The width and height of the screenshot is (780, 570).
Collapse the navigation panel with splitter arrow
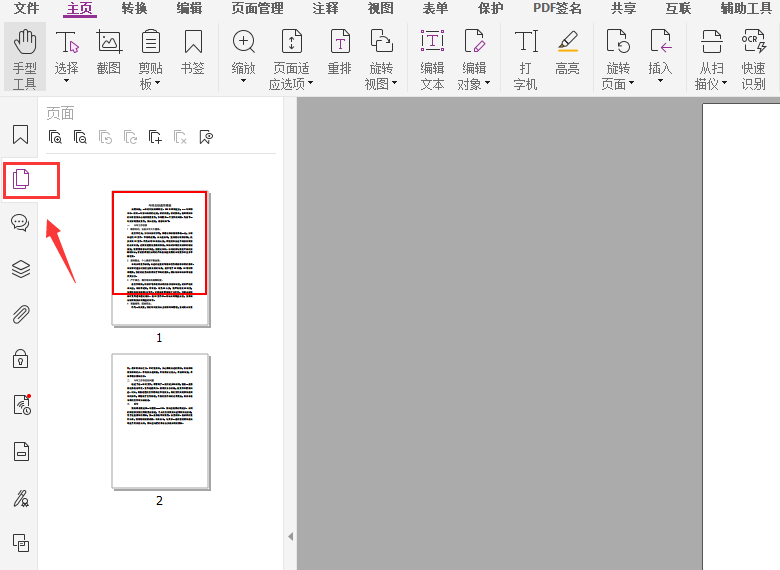[x=290, y=537]
